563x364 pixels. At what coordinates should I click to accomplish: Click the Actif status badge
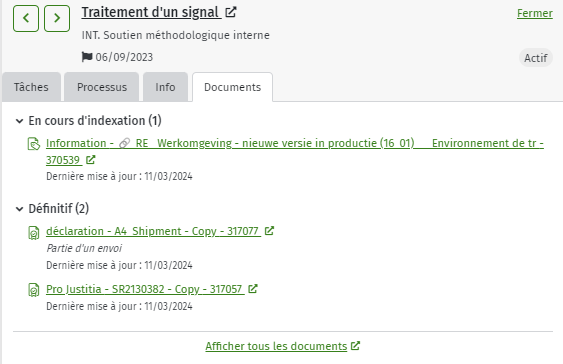(x=536, y=58)
